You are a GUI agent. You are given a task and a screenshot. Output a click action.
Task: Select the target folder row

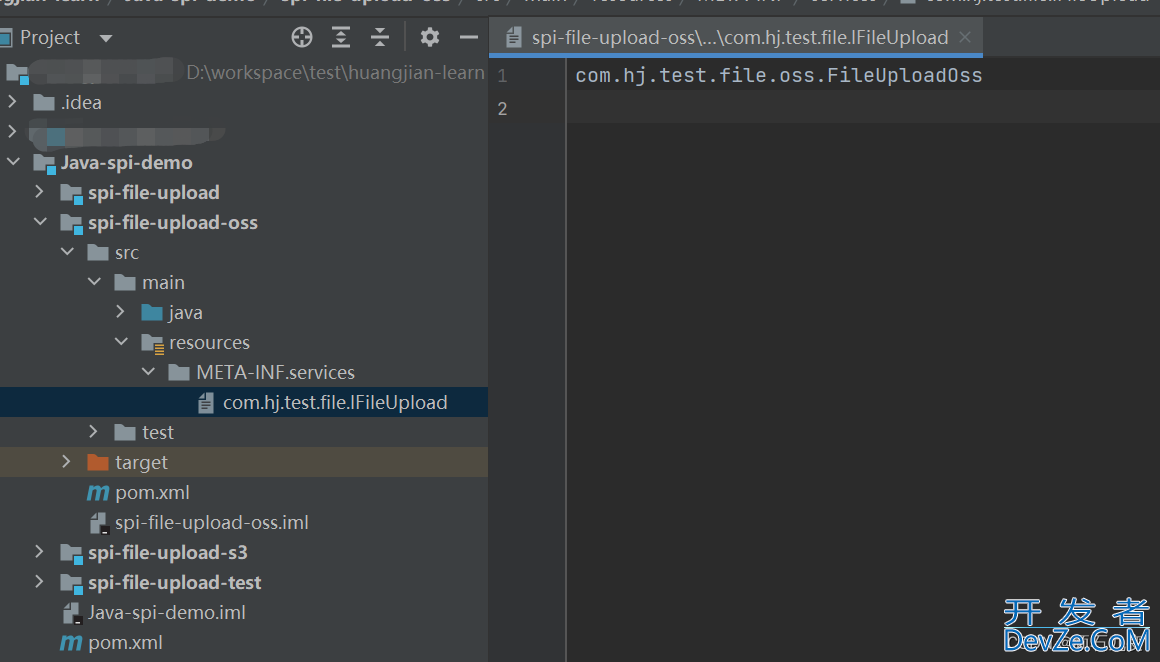[x=244, y=462]
